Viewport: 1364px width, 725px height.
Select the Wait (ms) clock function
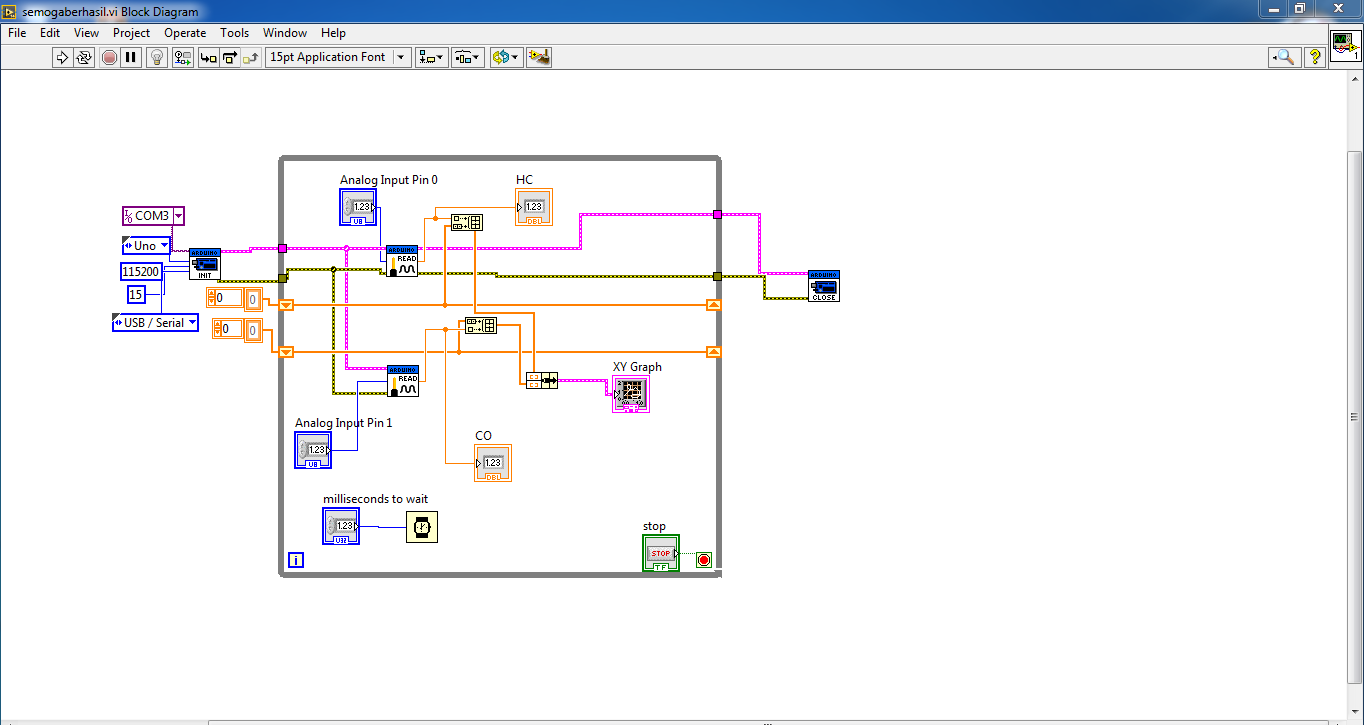[422, 526]
